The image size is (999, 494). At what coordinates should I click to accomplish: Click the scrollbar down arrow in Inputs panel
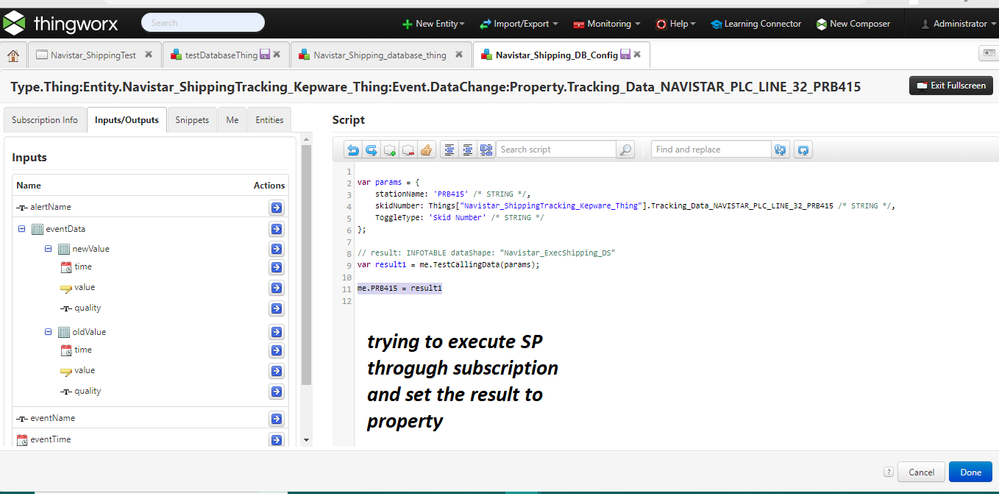tap(306, 440)
